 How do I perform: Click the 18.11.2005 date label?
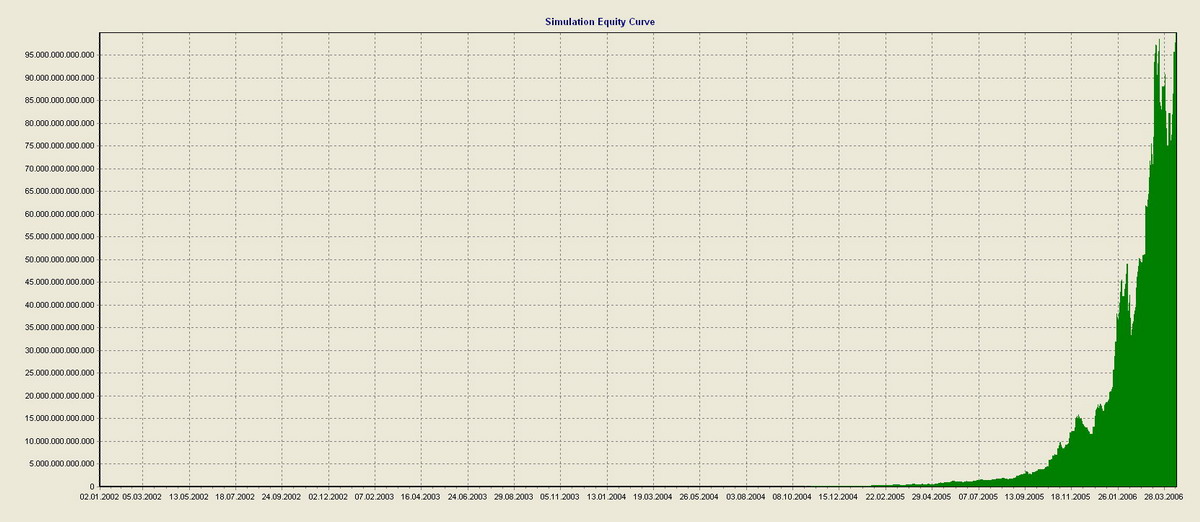point(1071,495)
